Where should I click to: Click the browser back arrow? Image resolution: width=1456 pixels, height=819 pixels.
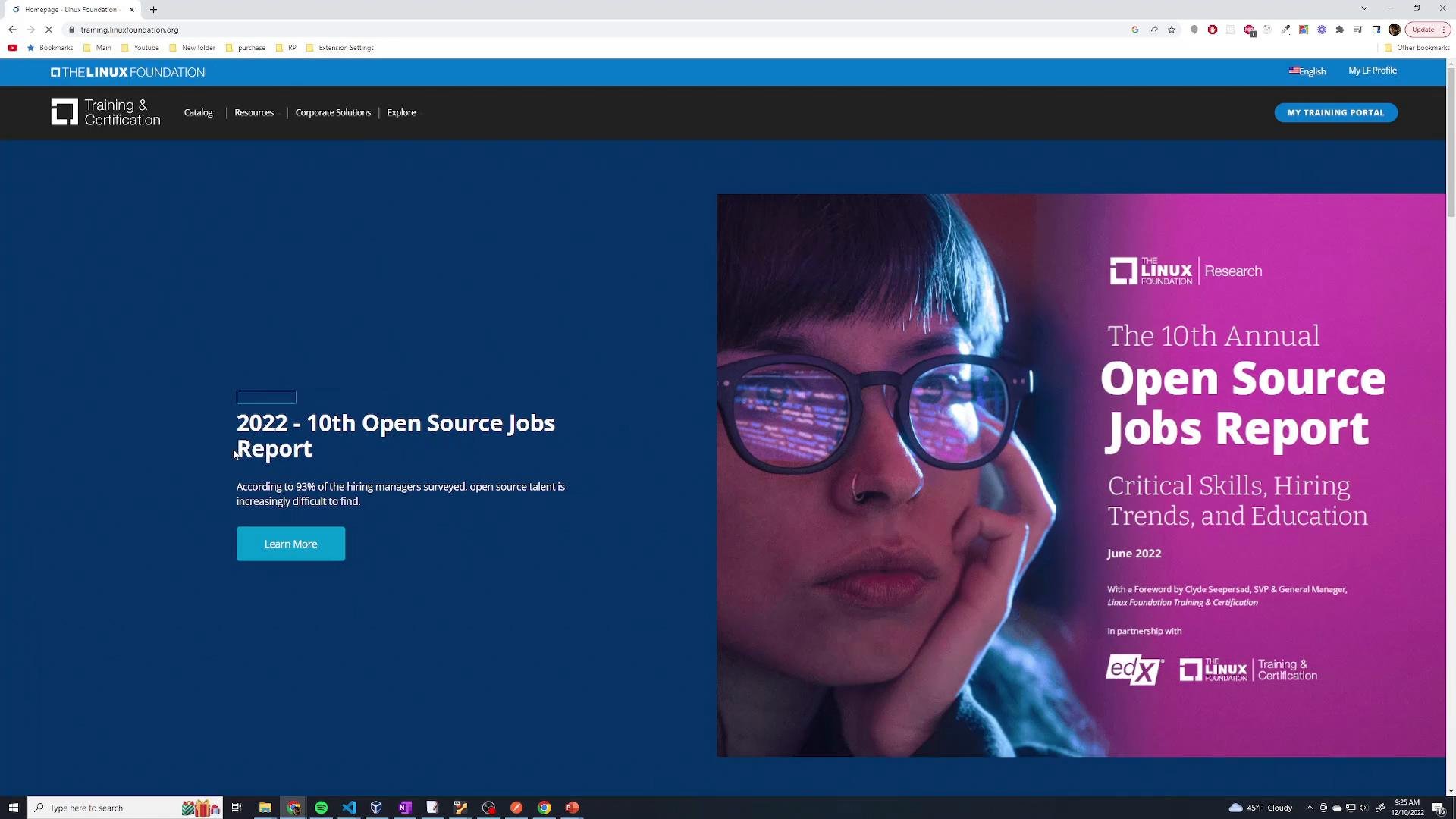pyautogui.click(x=12, y=30)
